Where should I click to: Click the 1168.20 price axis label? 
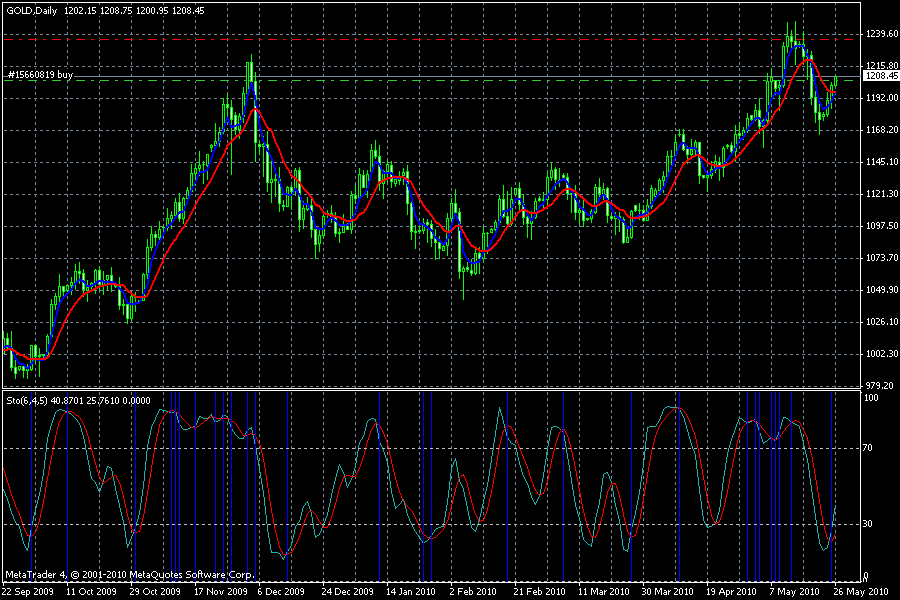pyautogui.click(x=882, y=130)
